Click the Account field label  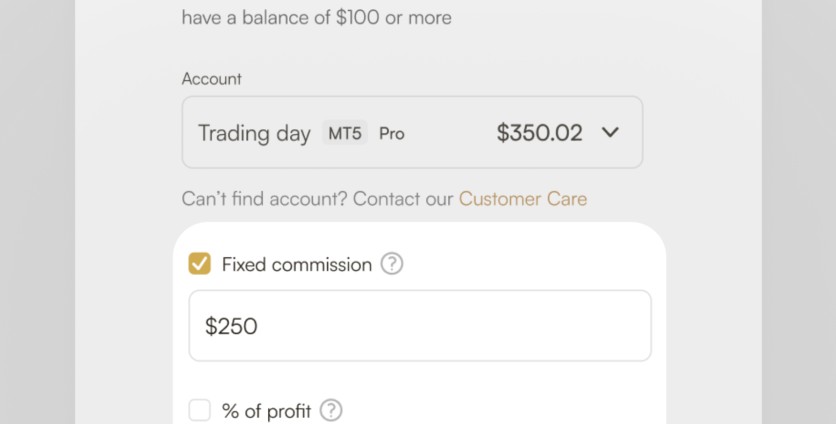point(212,79)
